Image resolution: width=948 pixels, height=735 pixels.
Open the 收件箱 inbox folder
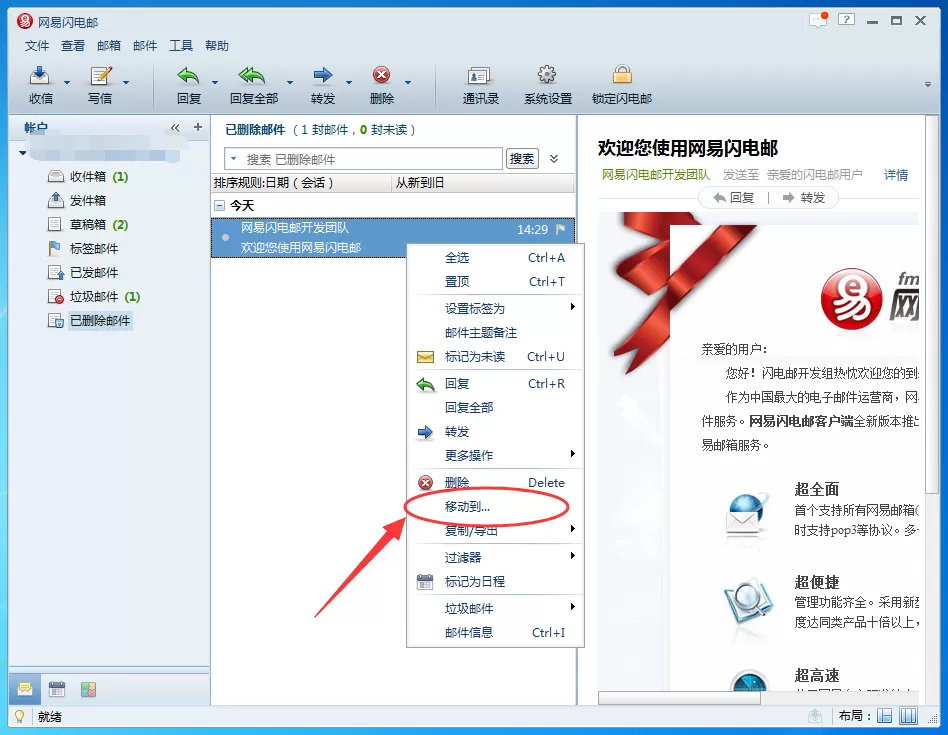tap(88, 176)
